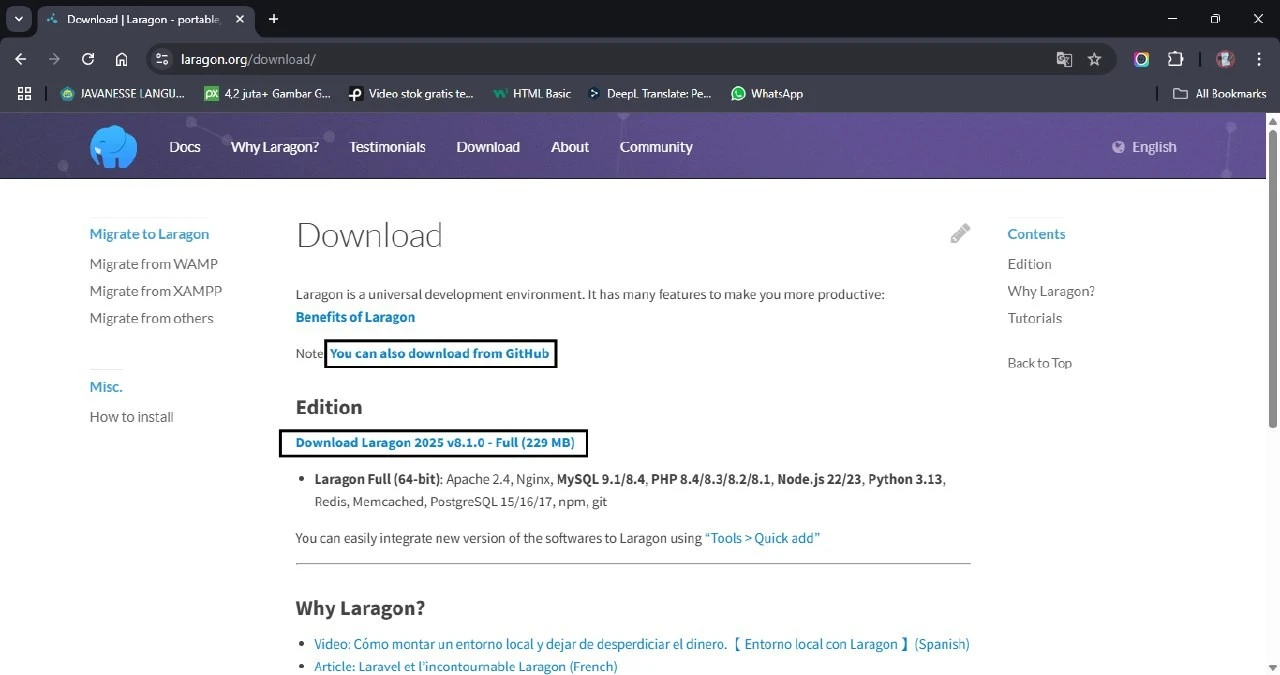Click Migrate to Laragon sidebar heading
Image resolution: width=1280 pixels, height=675 pixels.
point(149,234)
